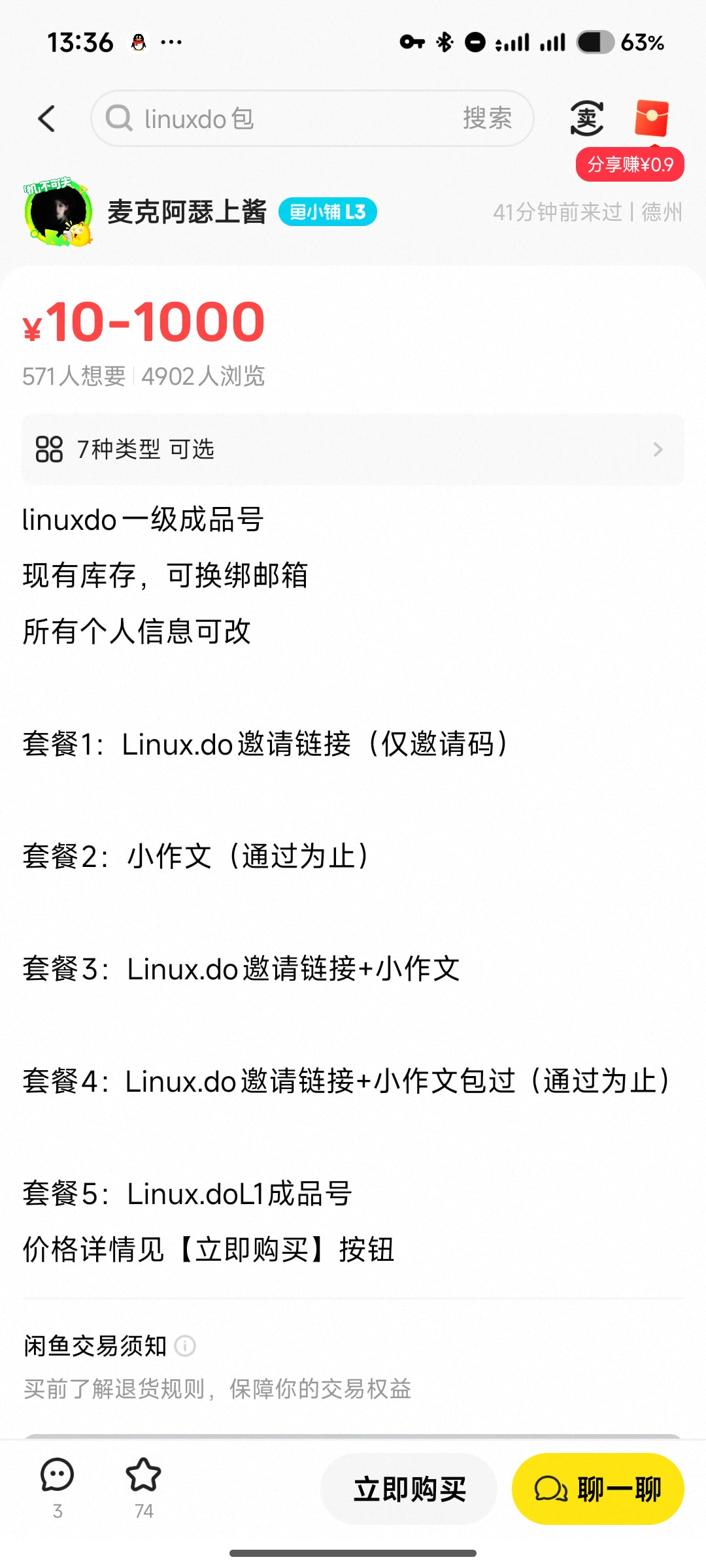Open seller name 麦克阿瑟上酱
The width and height of the screenshot is (706, 1568).
(187, 212)
